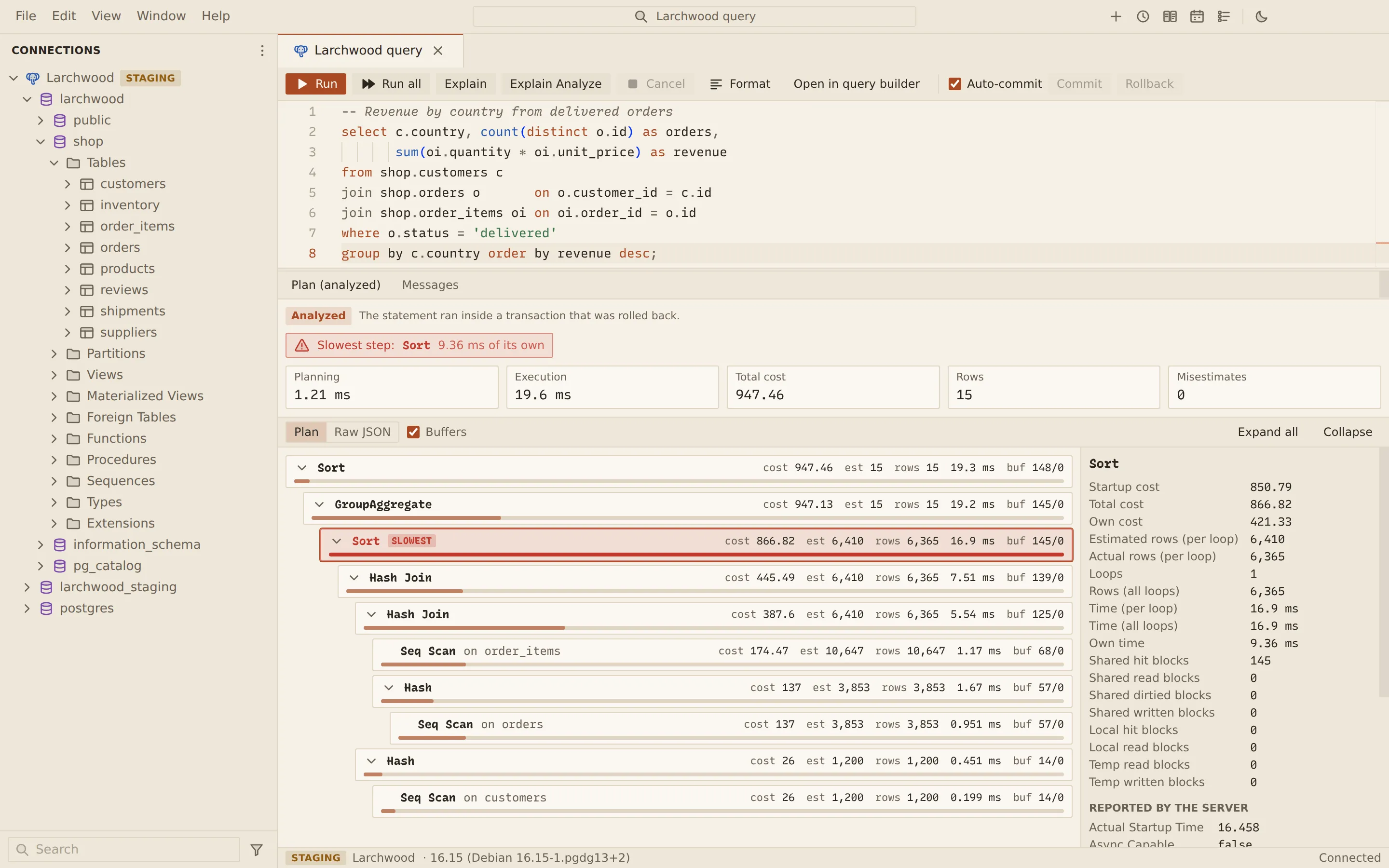Click the warning icon in Slowest step banner
Screen dimensions: 1389x868
pos(302,345)
